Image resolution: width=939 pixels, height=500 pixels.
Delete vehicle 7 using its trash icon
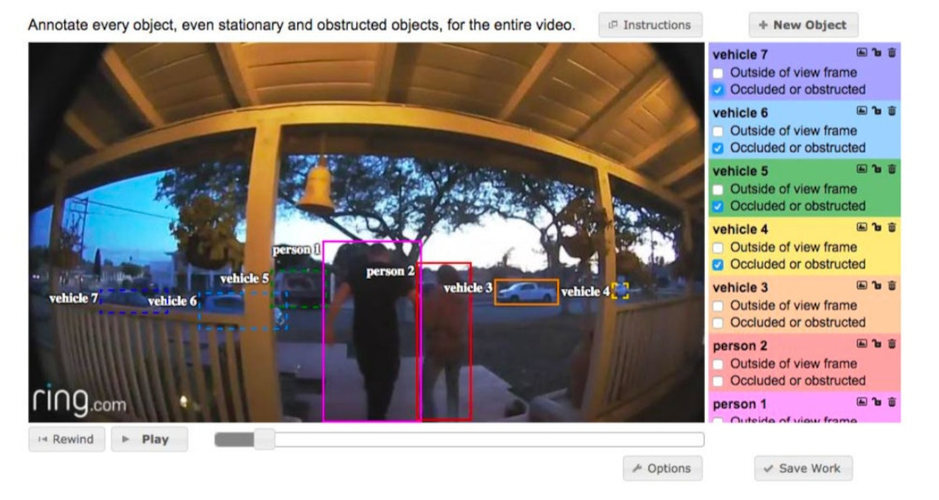(x=892, y=53)
